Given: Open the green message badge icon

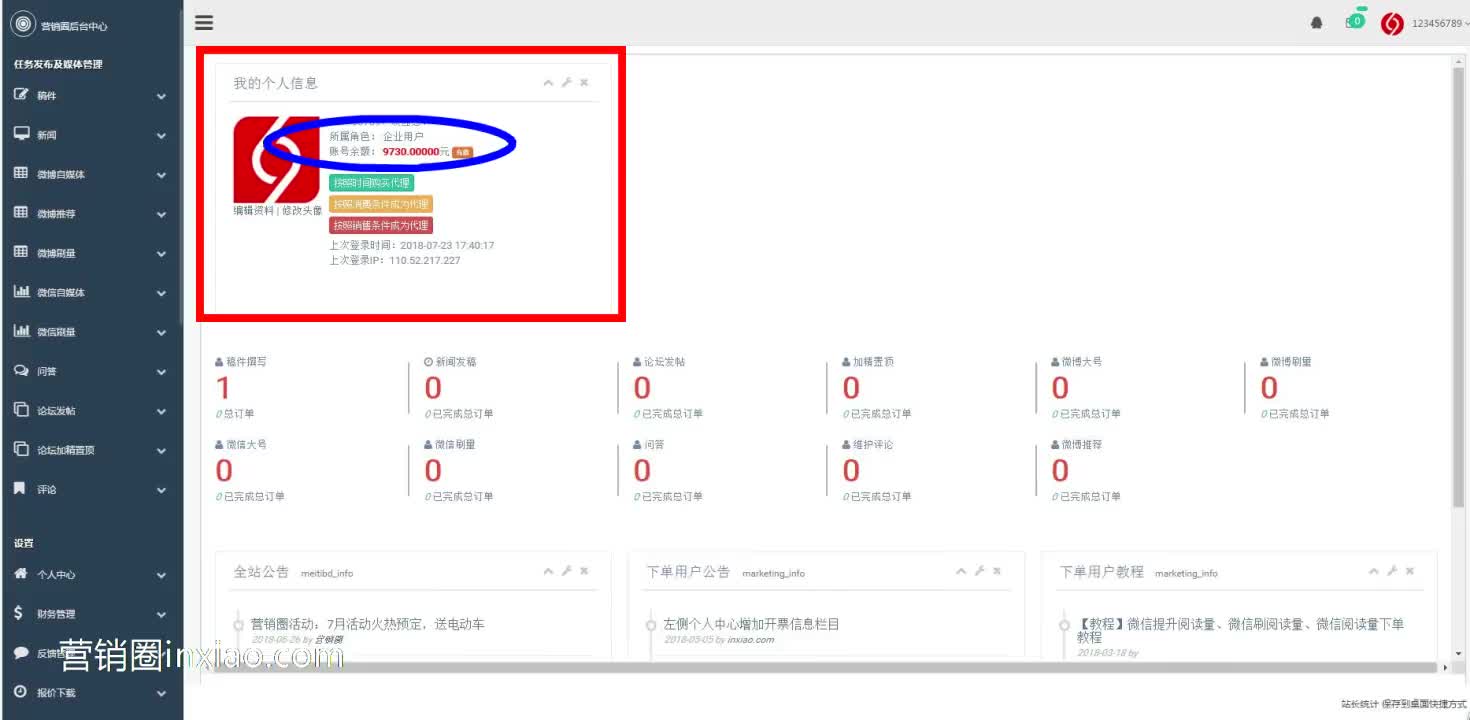Looking at the screenshot, I should [x=1356, y=20].
